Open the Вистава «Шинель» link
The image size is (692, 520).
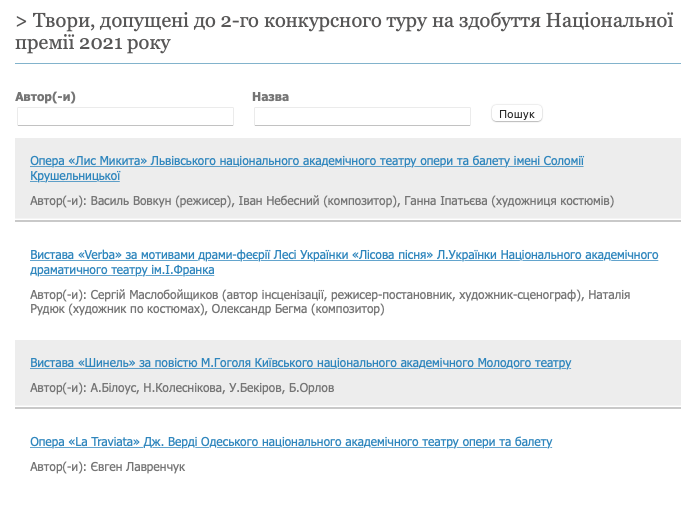(x=301, y=363)
